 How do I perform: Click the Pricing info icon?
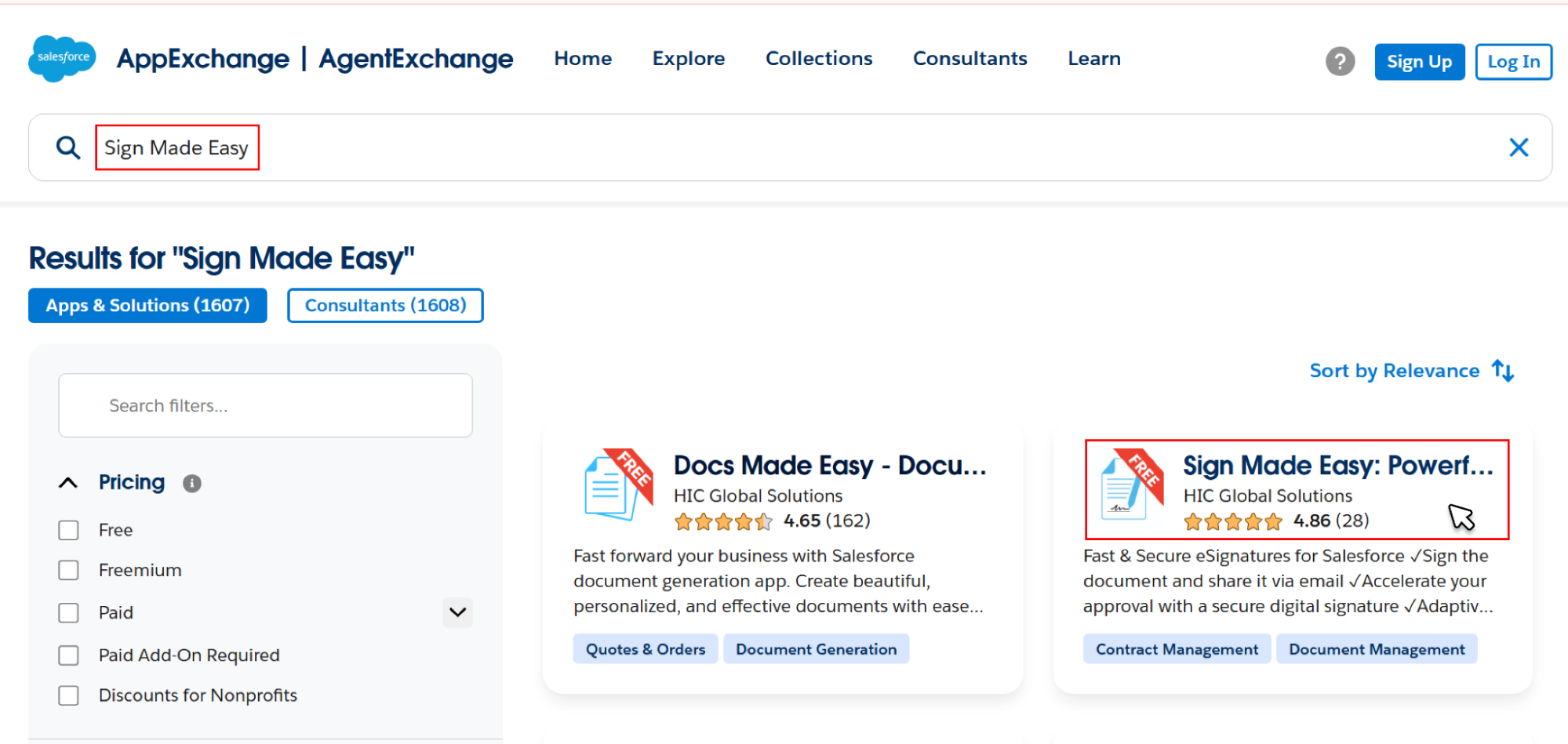click(x=192, y=483)
